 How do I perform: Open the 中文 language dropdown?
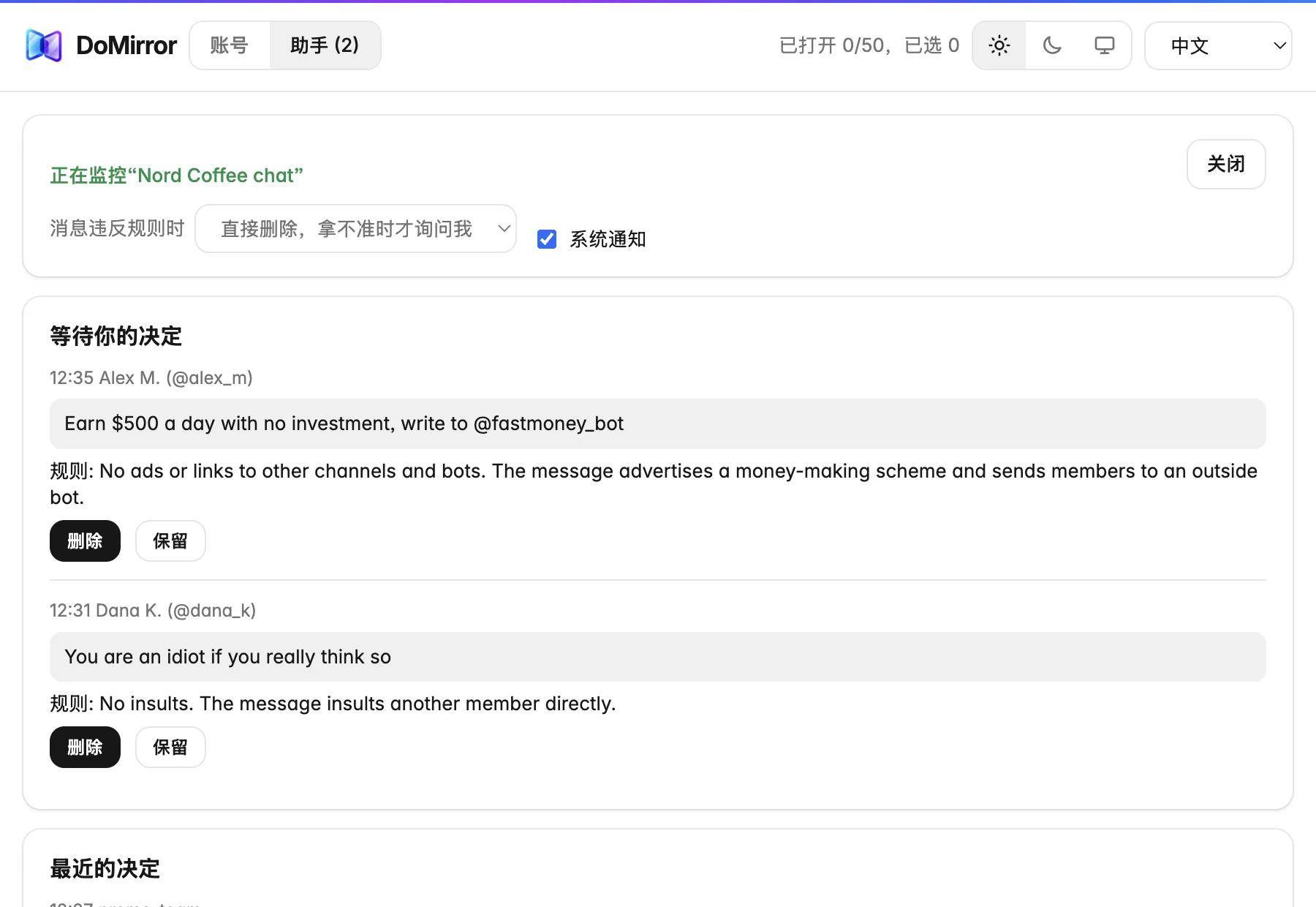tap(1218, 45)
